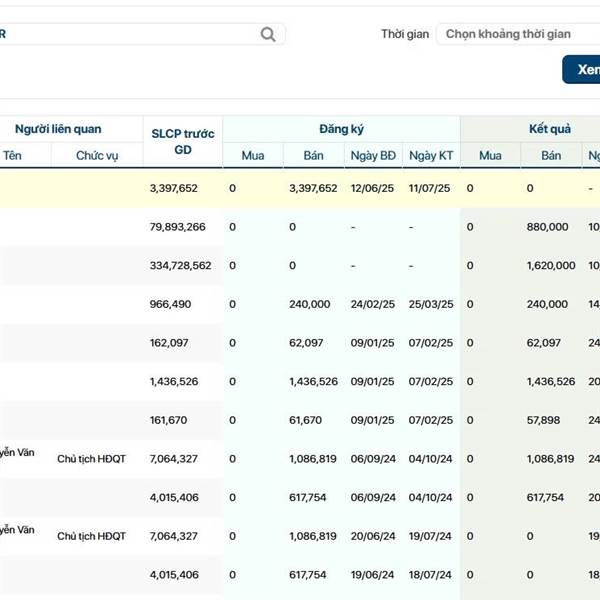The image size is (600, 600).
Task: Click the blue Xem button
Action: [581, 69]
